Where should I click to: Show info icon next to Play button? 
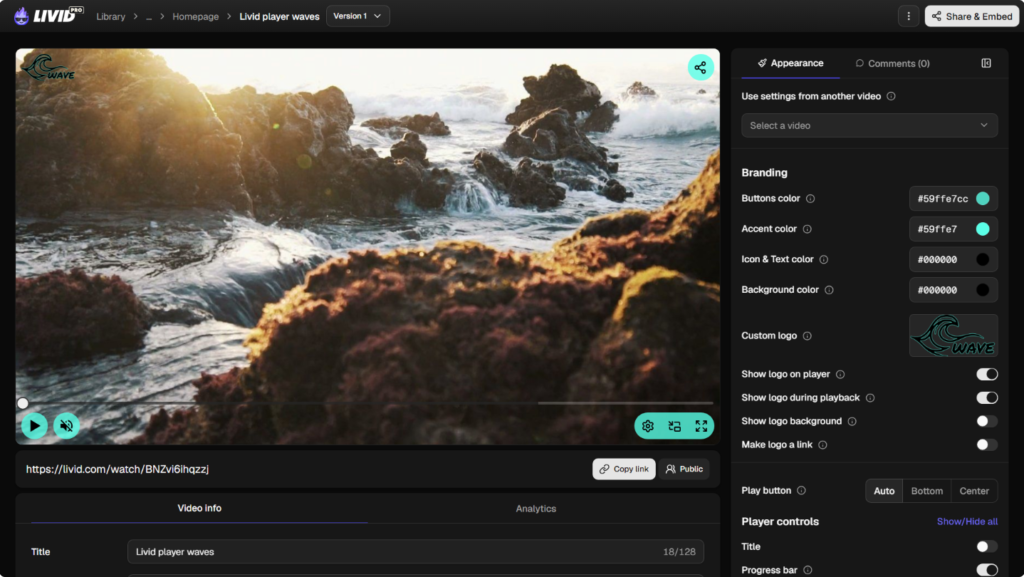point(801,491)
